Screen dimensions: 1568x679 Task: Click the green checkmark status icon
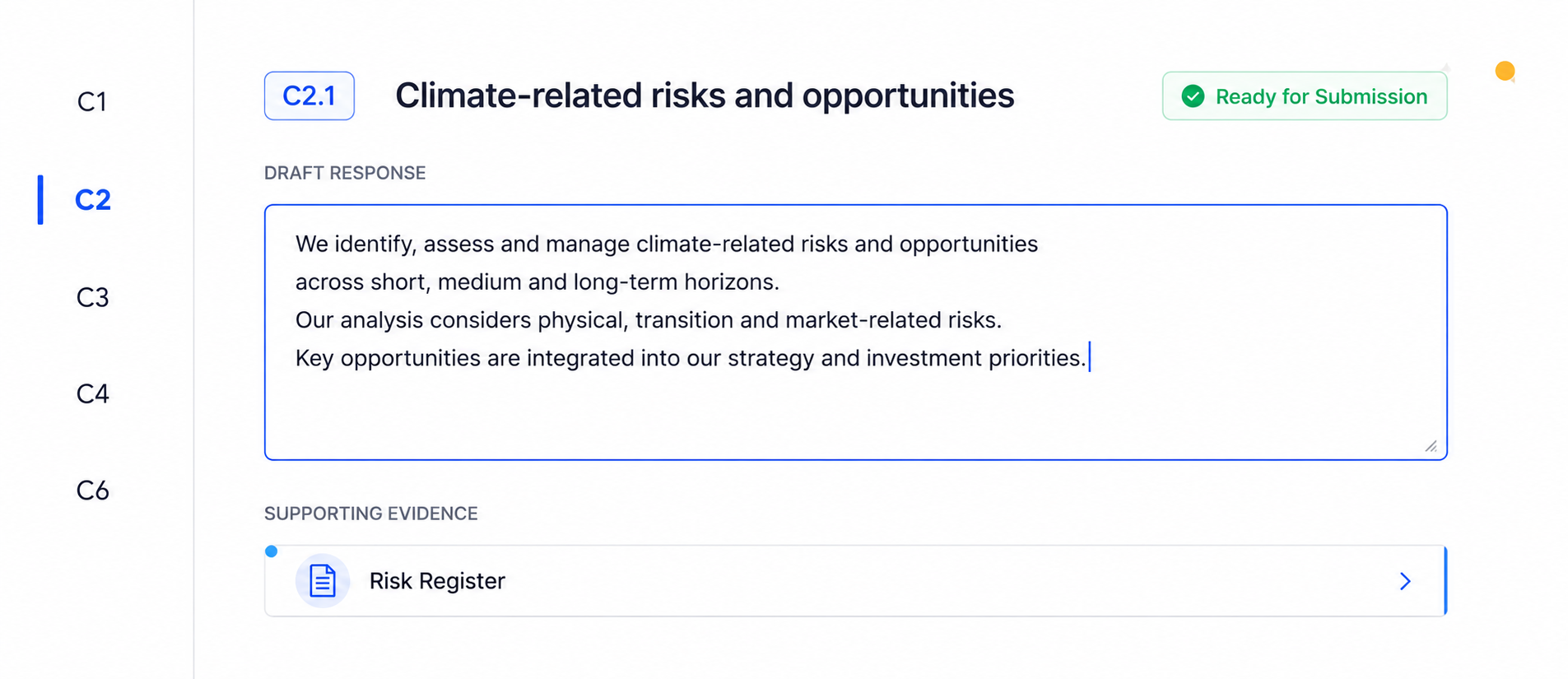(1193, 96)
